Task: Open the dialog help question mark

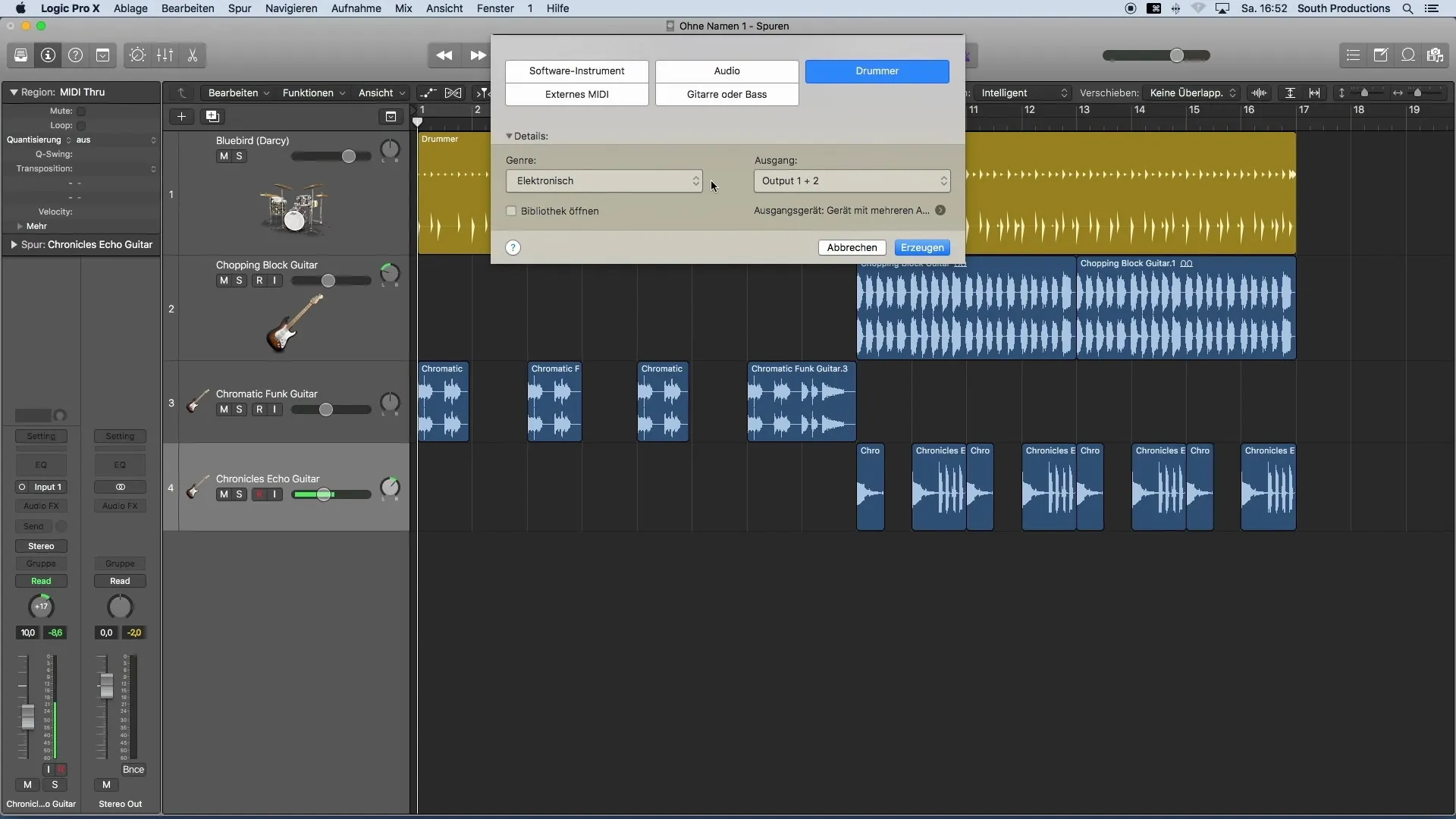Action: [513, 248]
